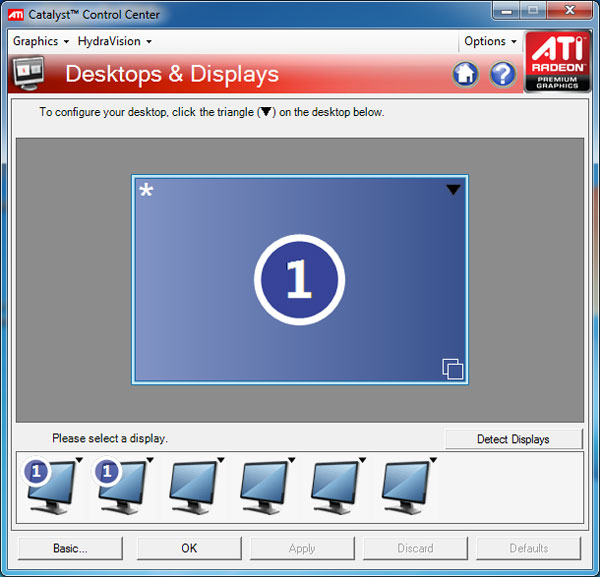Click the primary asterisk on desktop 1

(x=146, y=190)
